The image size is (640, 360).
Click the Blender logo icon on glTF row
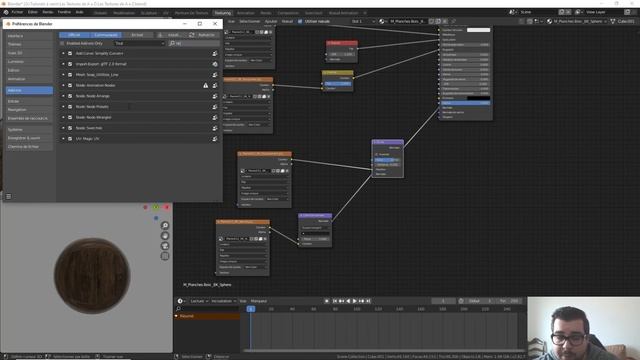215,64
